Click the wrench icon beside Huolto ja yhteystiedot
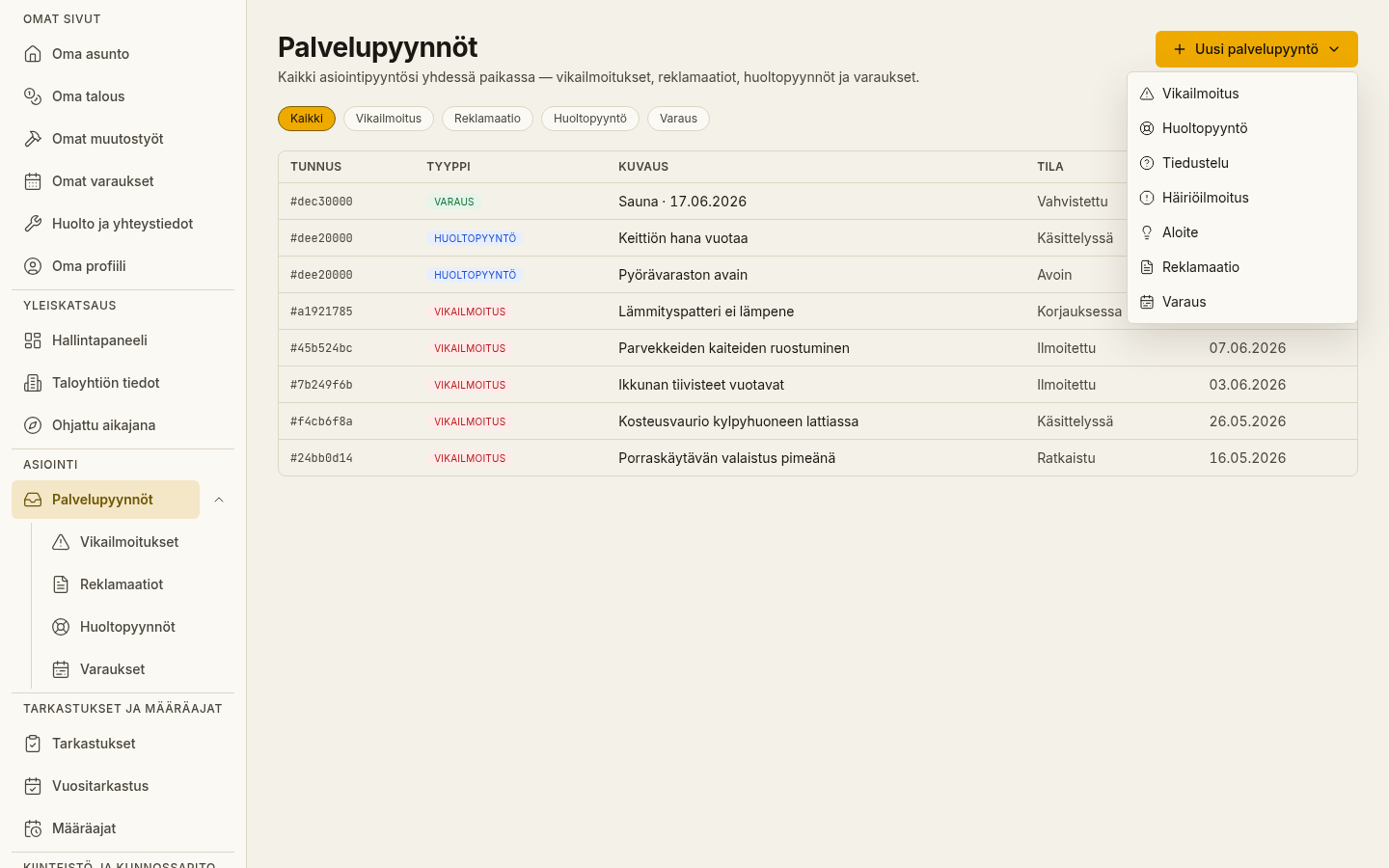Viewport: 1389px width, 868px height. [33, 224]
